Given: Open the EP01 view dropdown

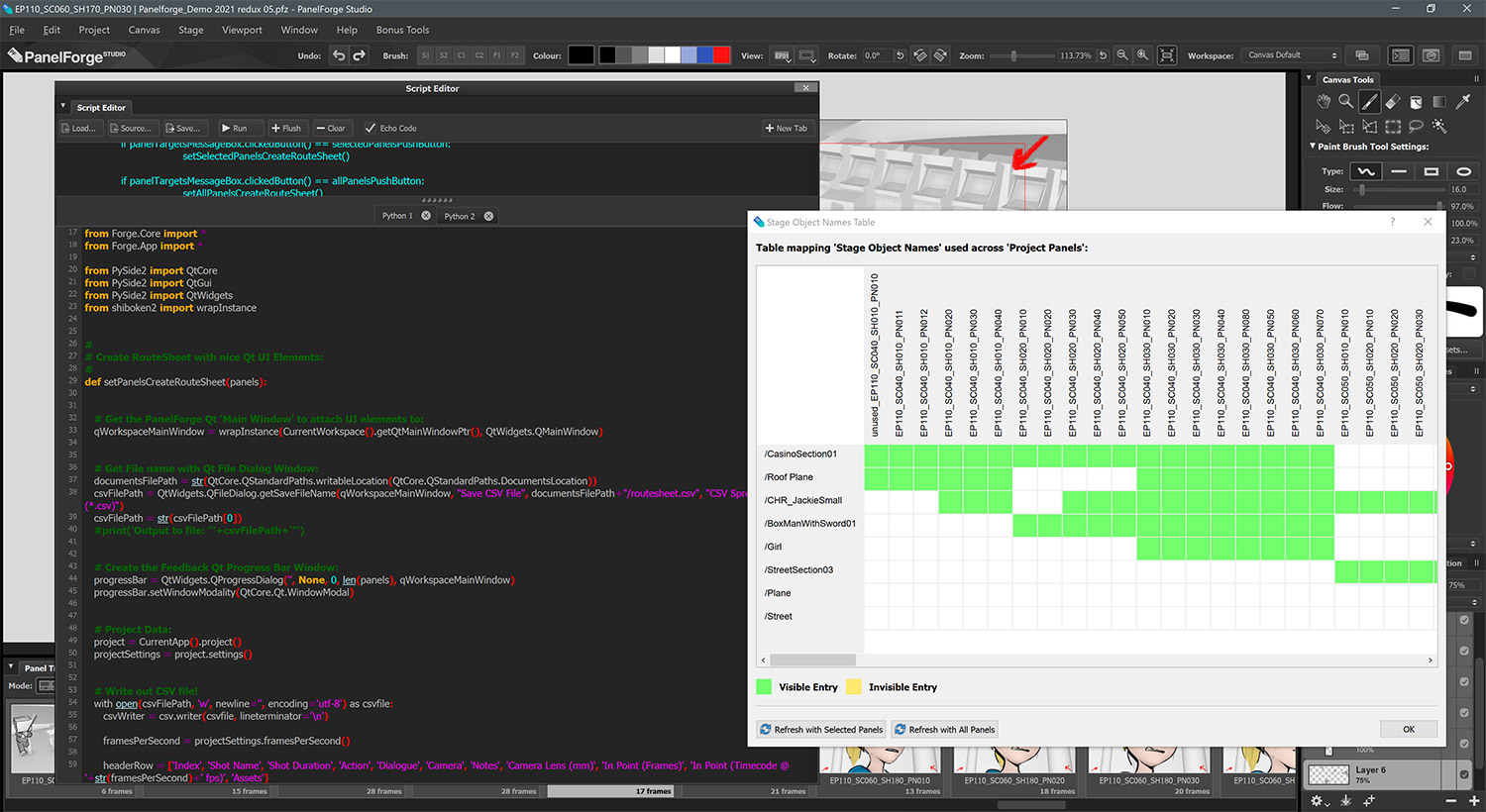Looking at the screenshot, I should coord(784,55).
